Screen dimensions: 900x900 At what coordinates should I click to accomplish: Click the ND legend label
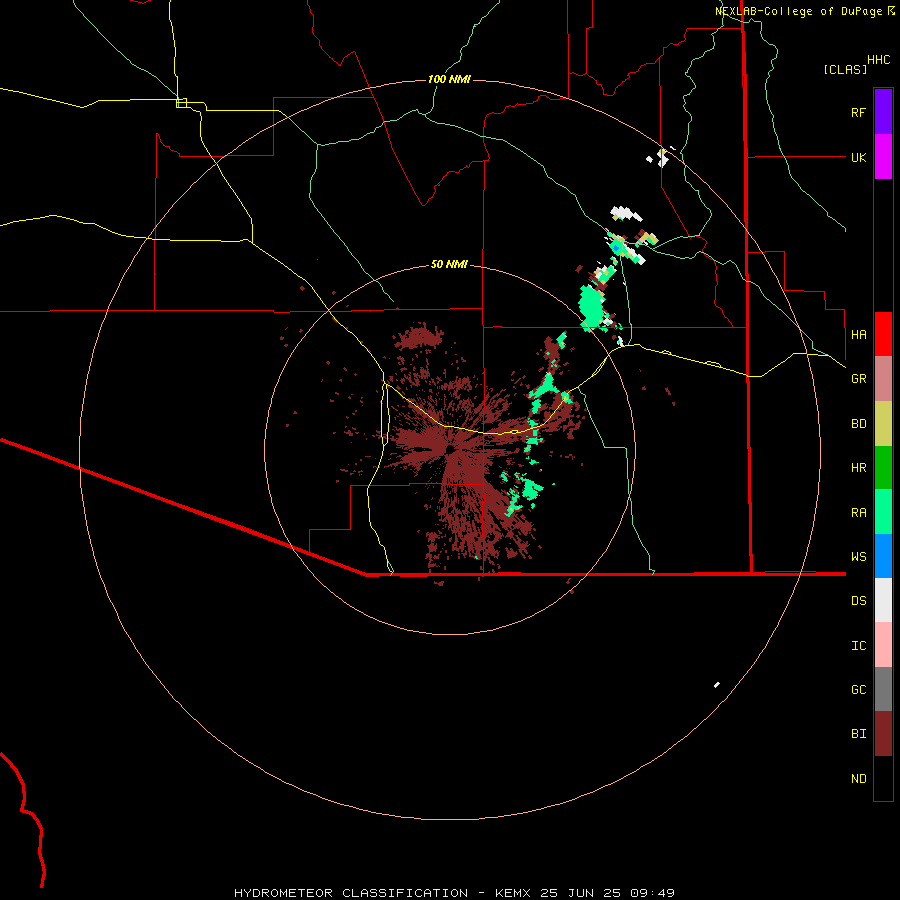pyautogui.click(x=858, y=779)
